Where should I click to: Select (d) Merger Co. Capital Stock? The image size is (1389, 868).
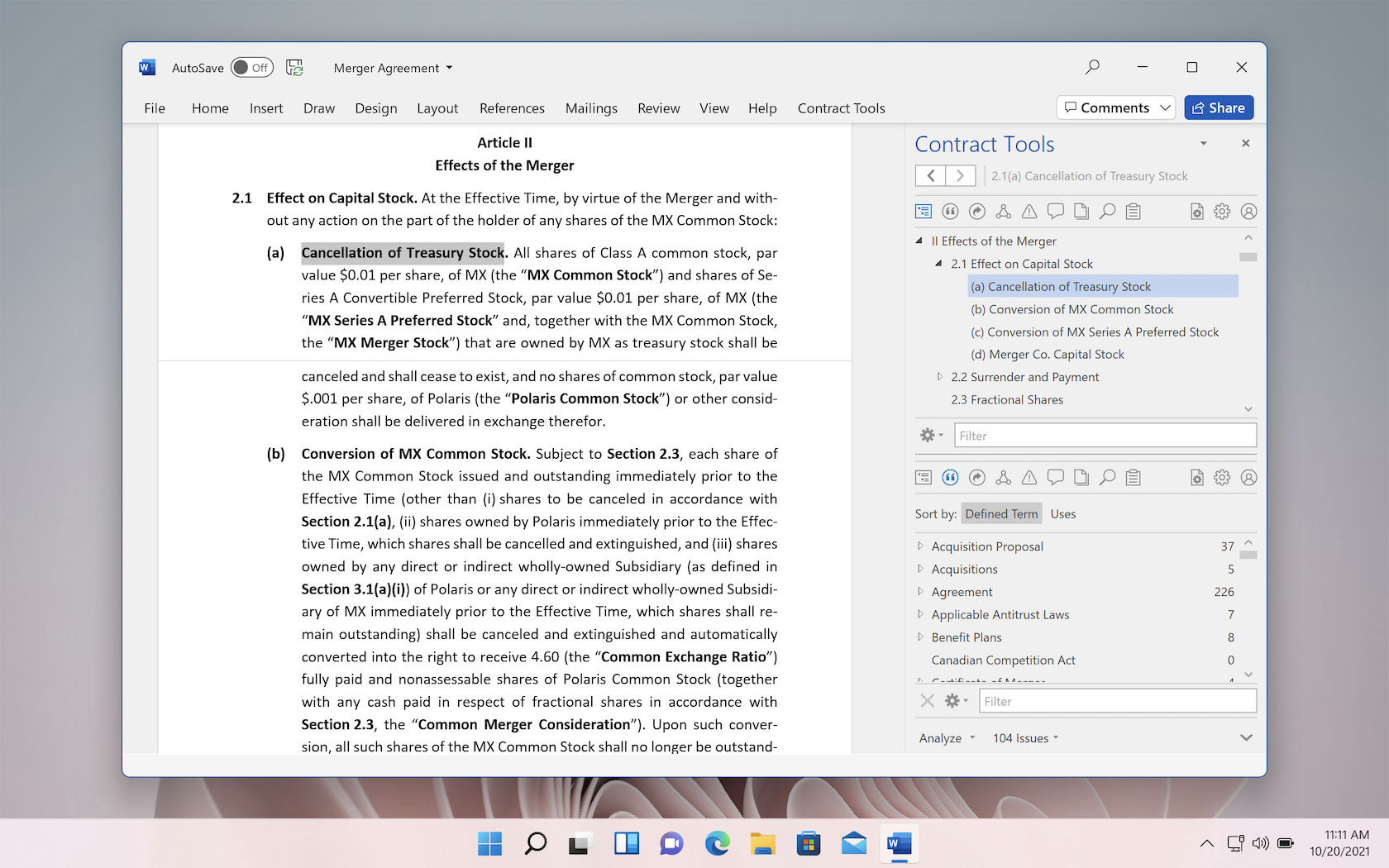[1047, 354]
